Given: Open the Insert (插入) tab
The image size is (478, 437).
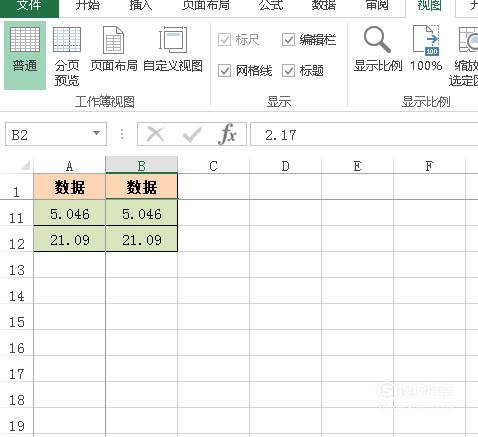Looking at the screenshot, I should pyautogui.click(x=140, y=5).
